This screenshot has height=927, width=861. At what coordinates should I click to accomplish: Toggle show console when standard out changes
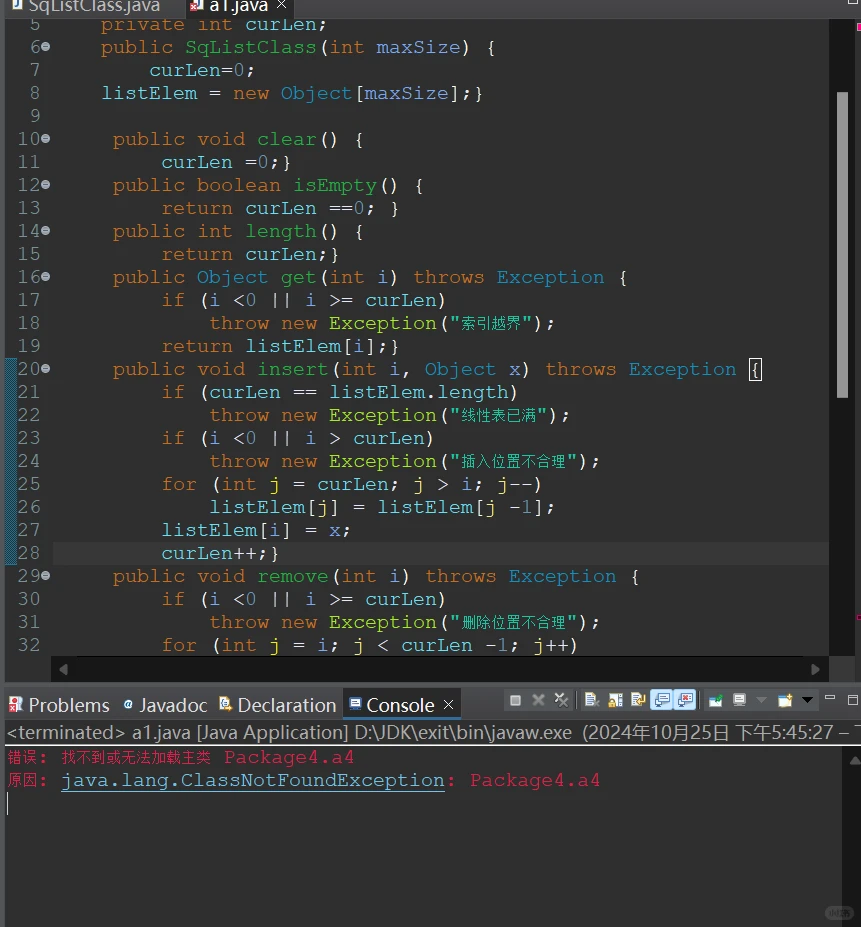pyautogui.click(x=662, y=700)
